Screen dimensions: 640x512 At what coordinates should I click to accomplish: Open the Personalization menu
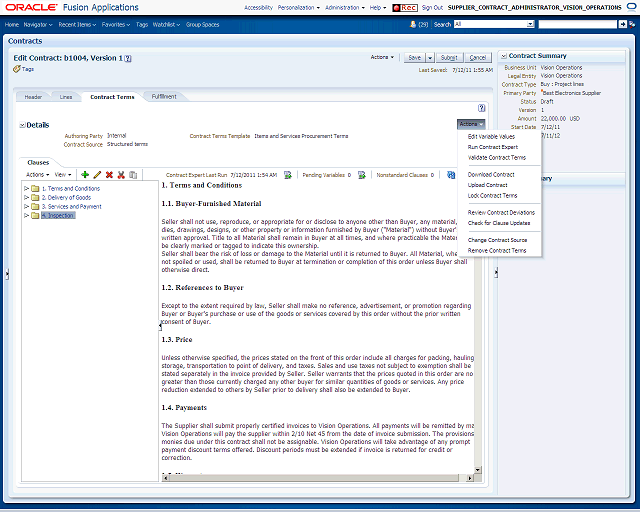click(298, 8)
